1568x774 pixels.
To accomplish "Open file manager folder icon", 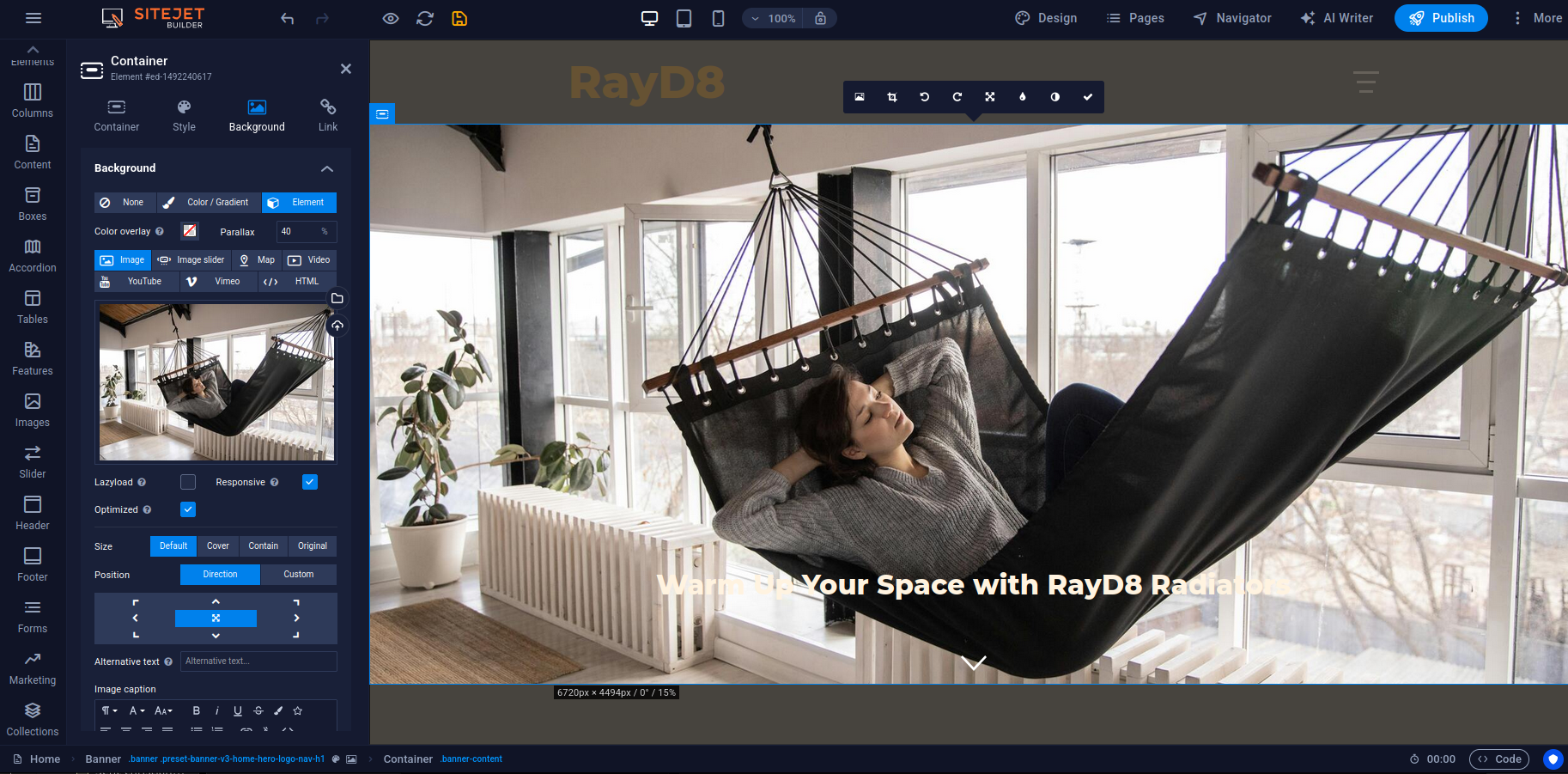I will point(337,299).
